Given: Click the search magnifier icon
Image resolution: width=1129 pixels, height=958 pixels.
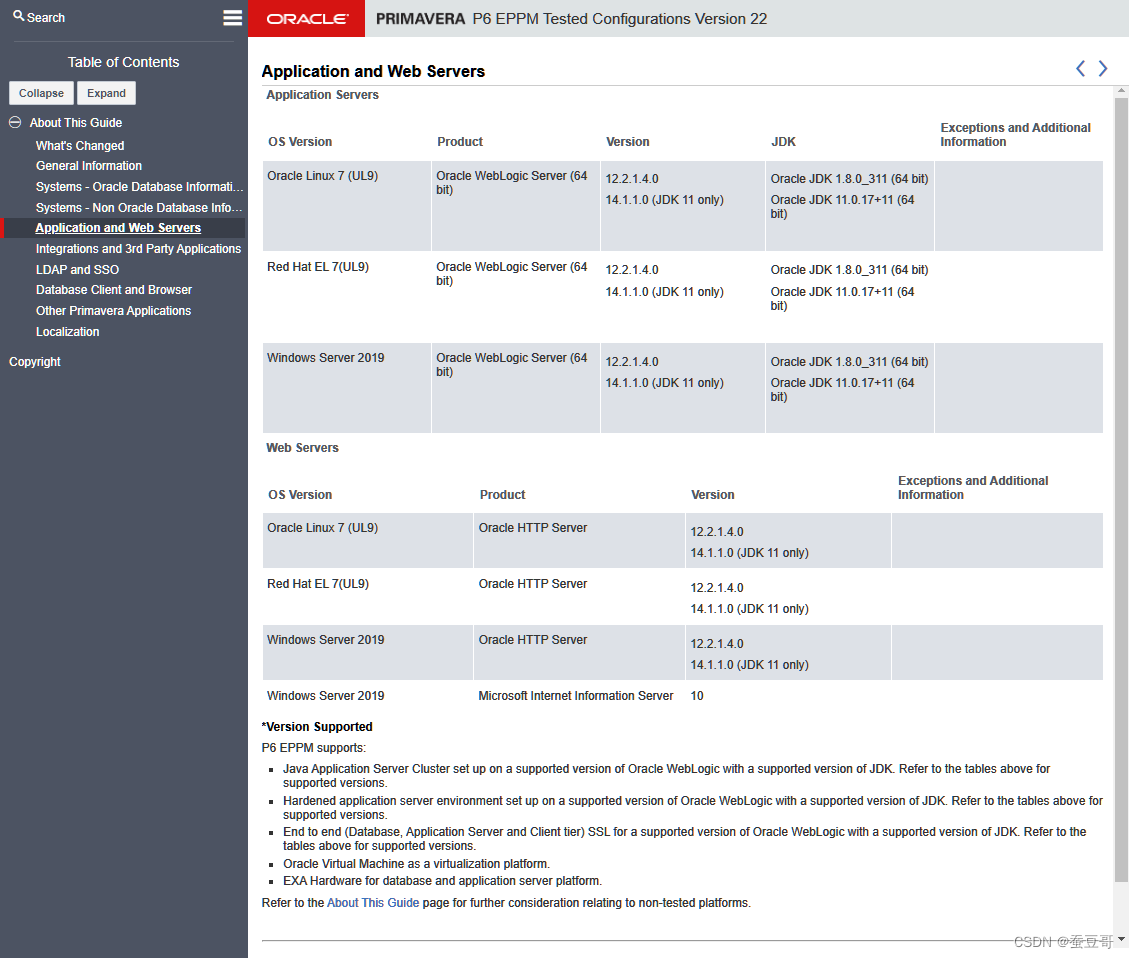Looking at the screenshot, I should 19,16.
